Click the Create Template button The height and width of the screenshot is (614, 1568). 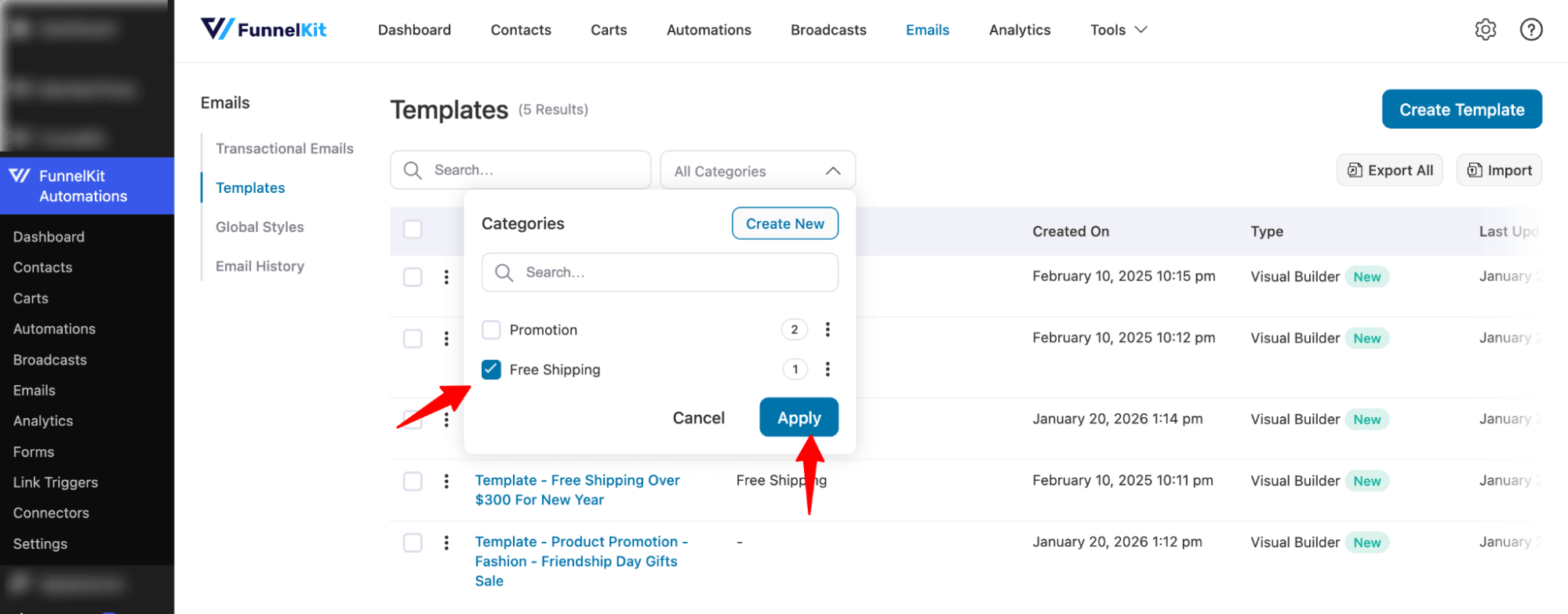1461,109
